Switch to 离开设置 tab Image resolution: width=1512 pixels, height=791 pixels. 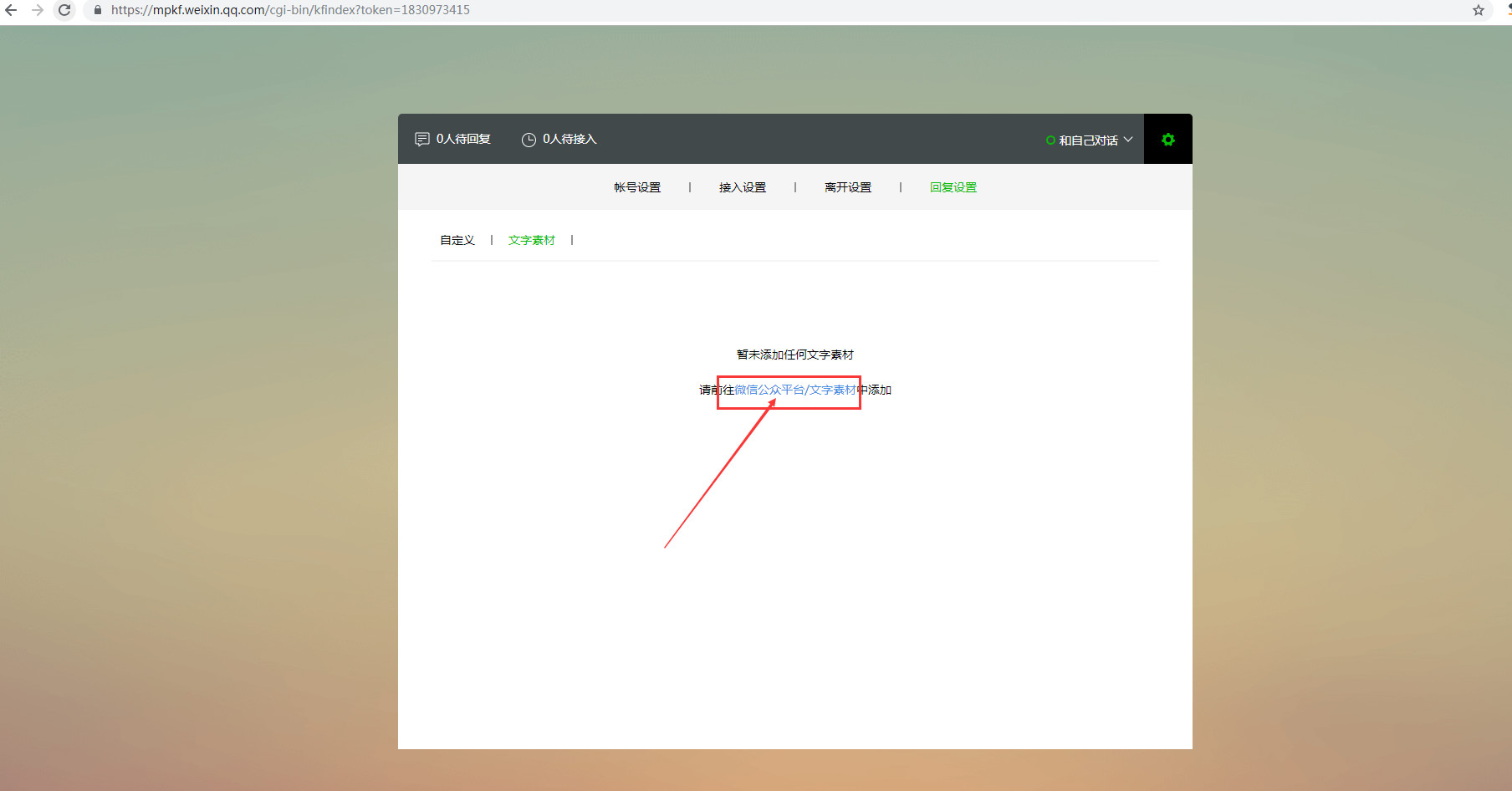point(848,187)
